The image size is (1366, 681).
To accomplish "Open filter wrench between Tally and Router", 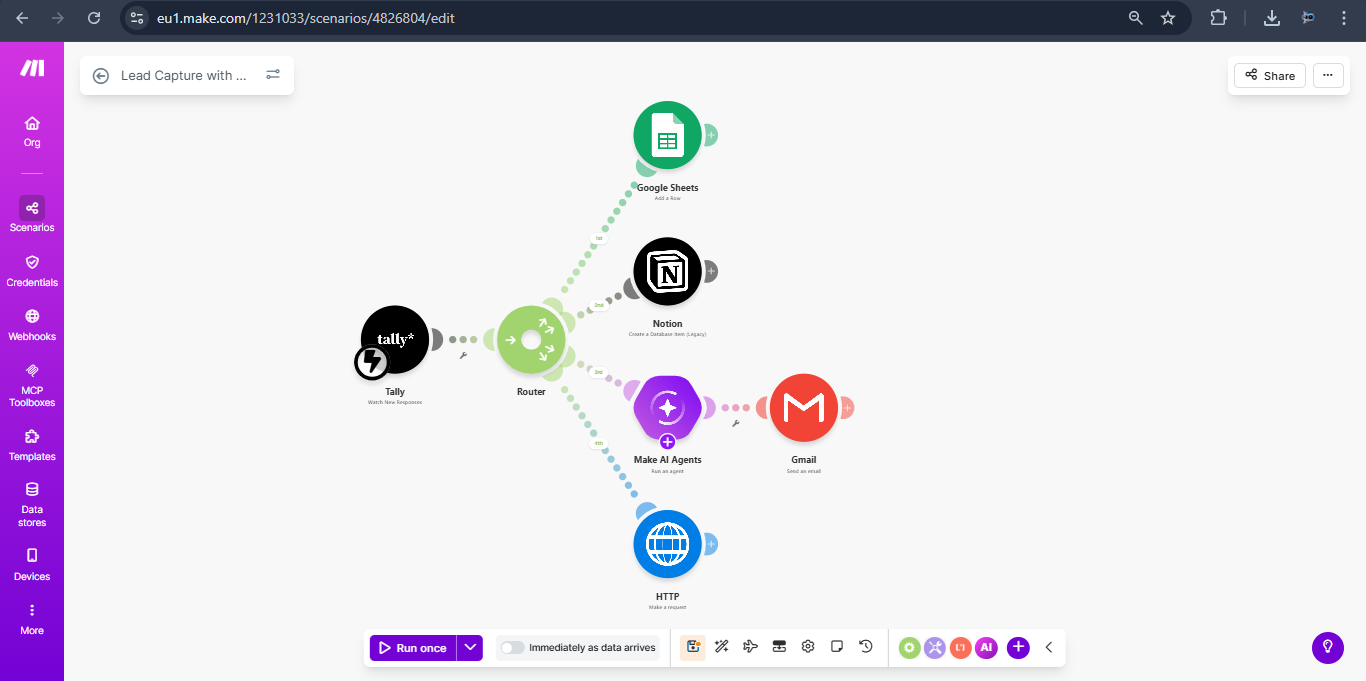I will pos(463,355).
